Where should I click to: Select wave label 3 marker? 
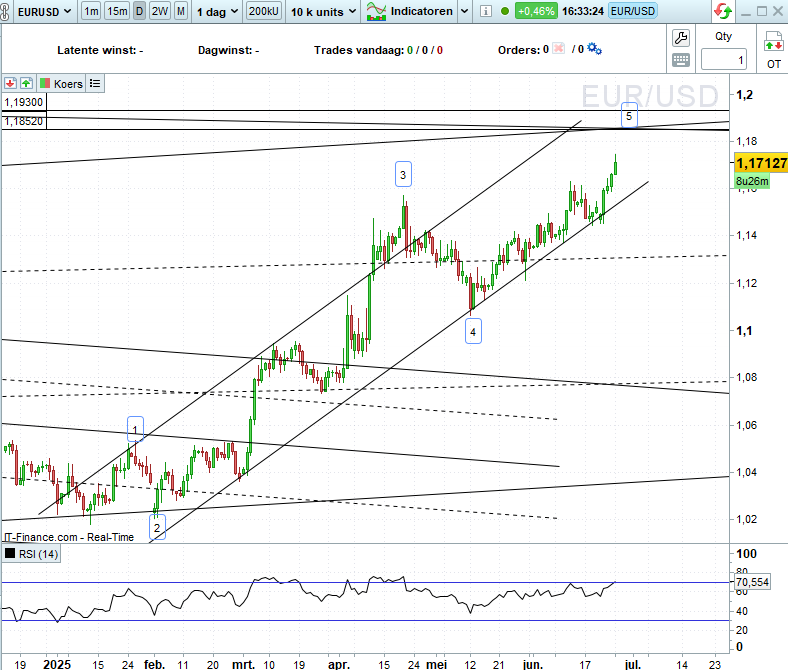[403, 174]
